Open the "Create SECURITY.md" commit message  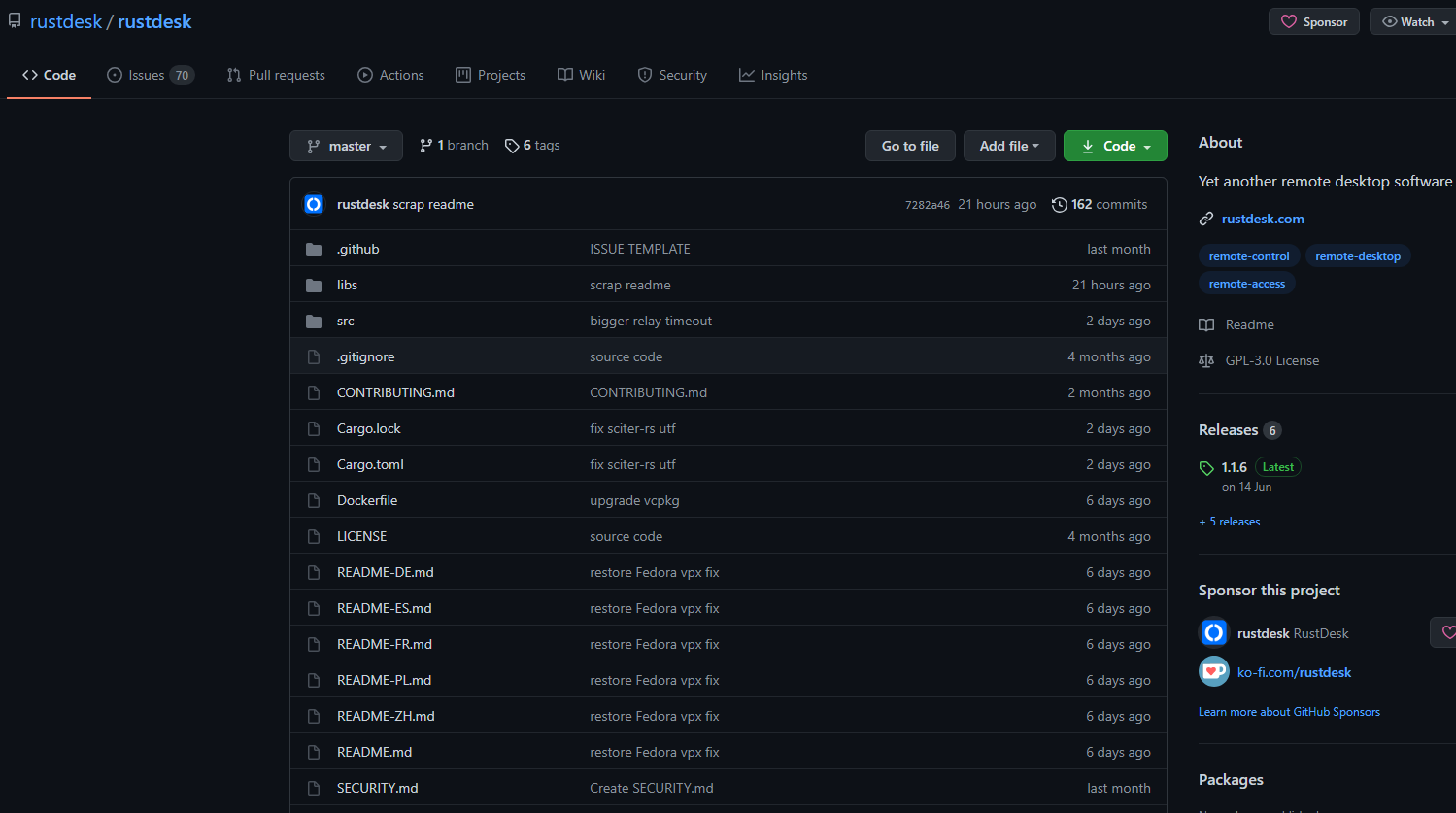[652, 789]
